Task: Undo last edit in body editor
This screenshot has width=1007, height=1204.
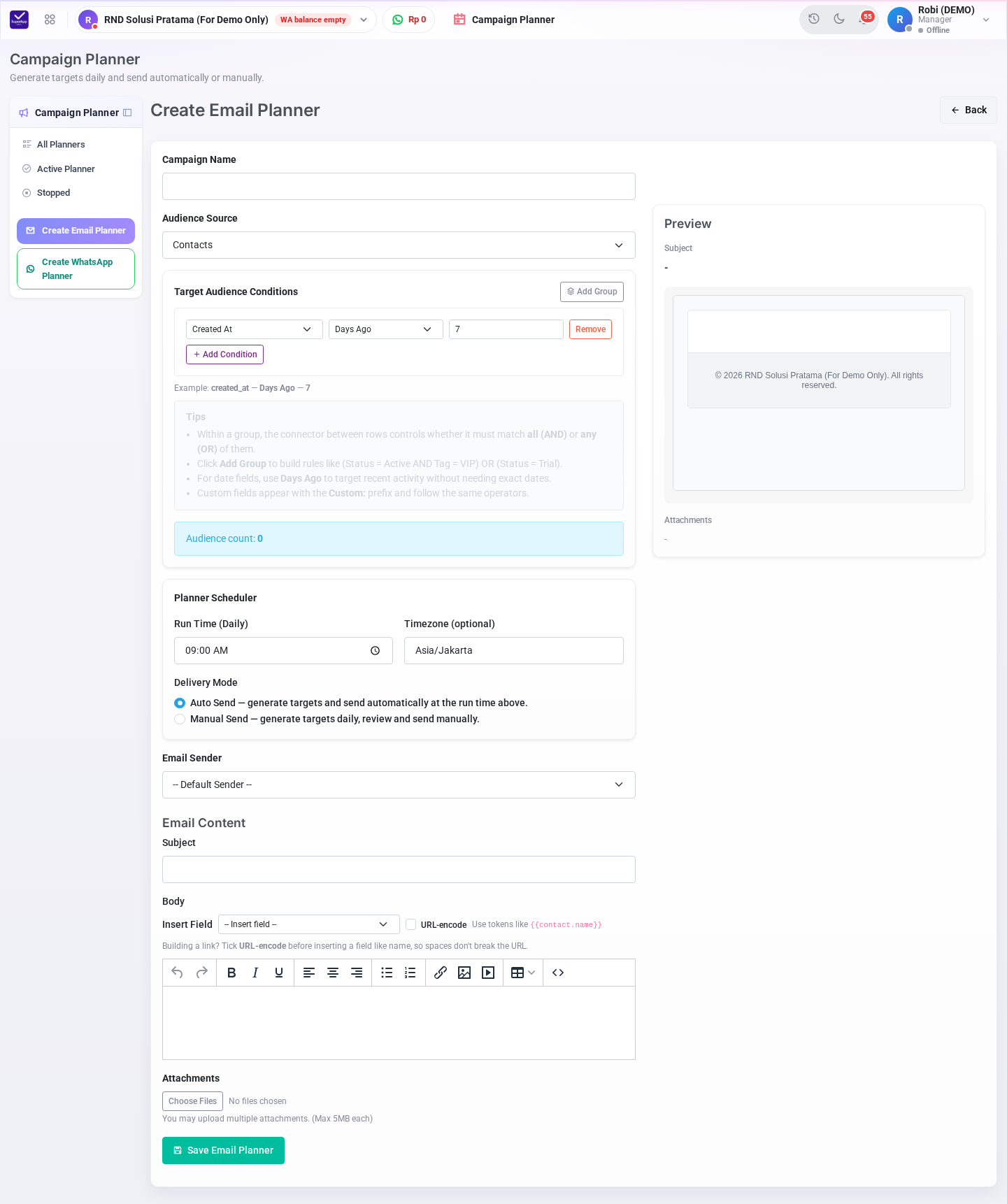Action: click(x=178, y=973)
